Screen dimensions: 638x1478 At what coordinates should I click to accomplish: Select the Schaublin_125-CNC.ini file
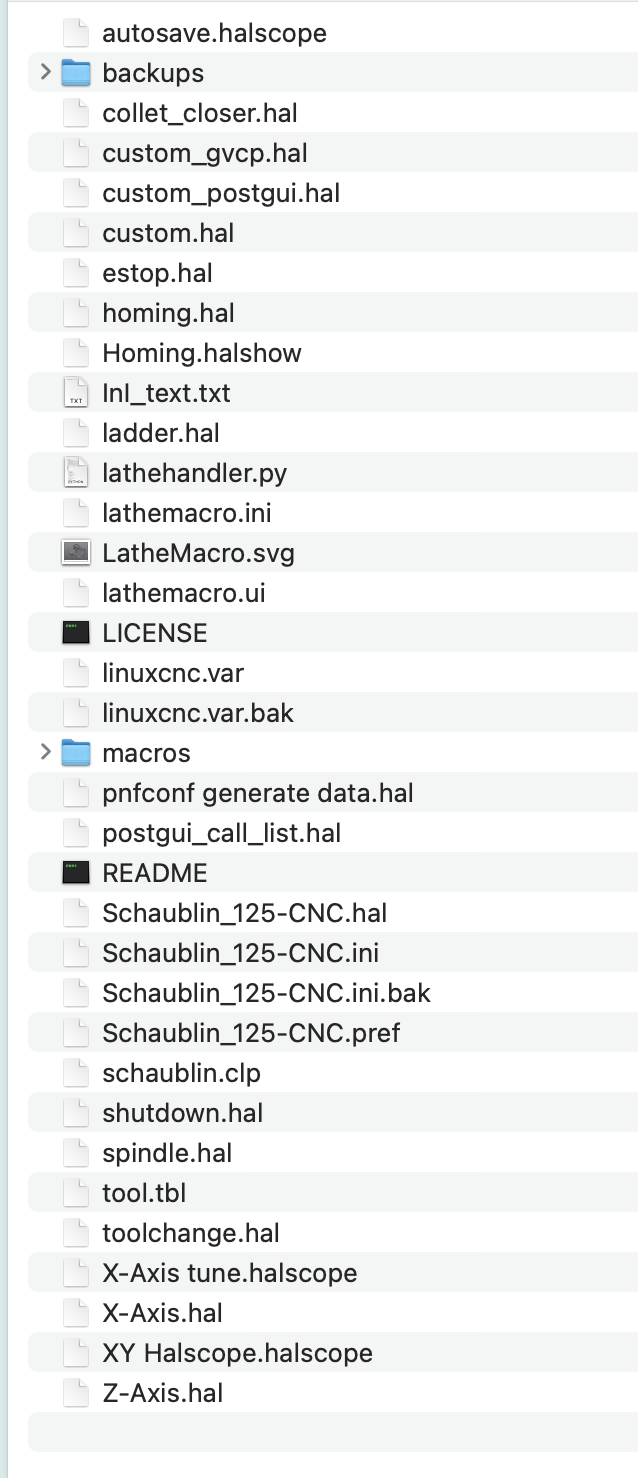point(333,952)
